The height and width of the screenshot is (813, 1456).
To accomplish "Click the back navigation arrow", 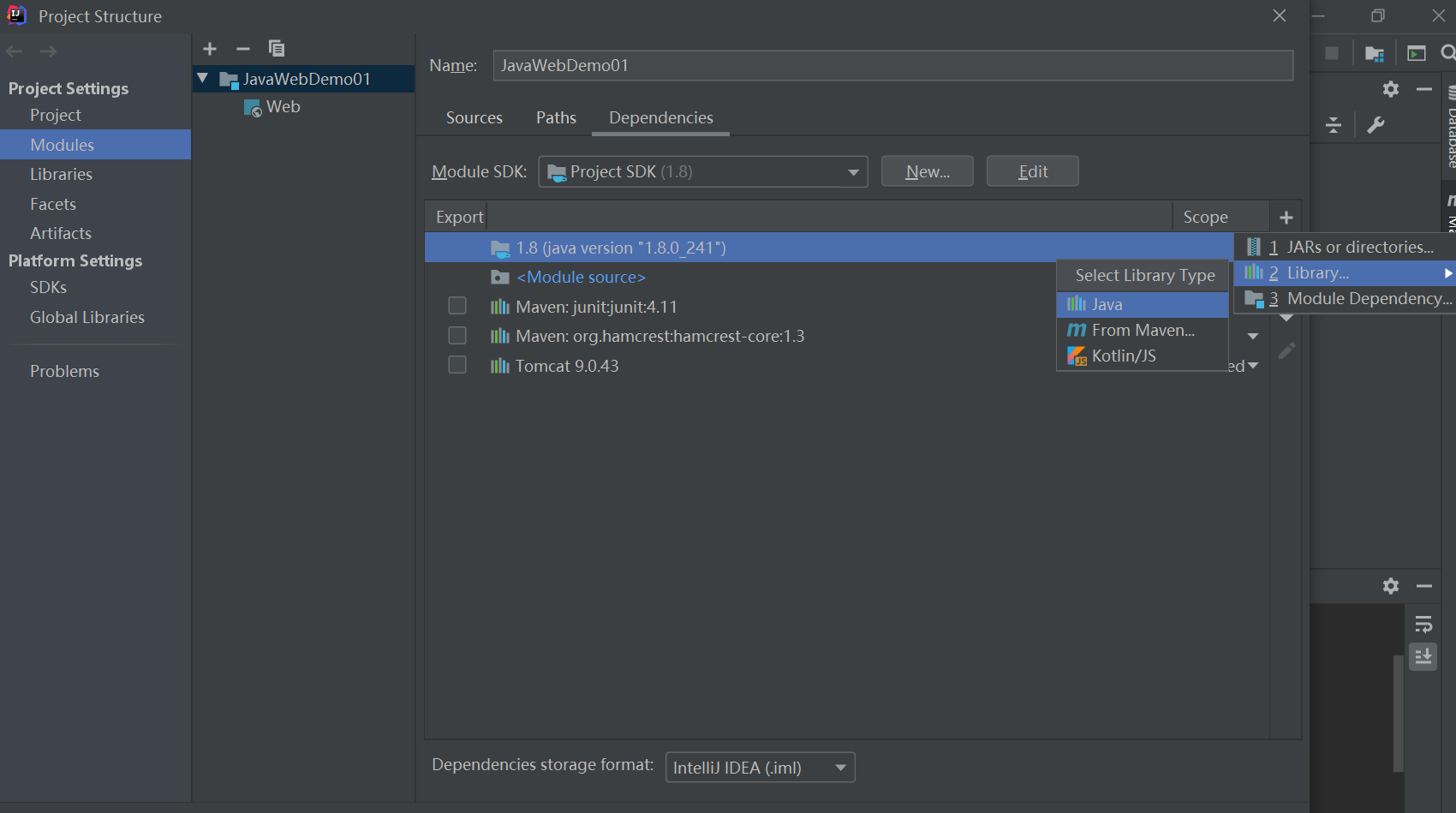I will (15, 51).
